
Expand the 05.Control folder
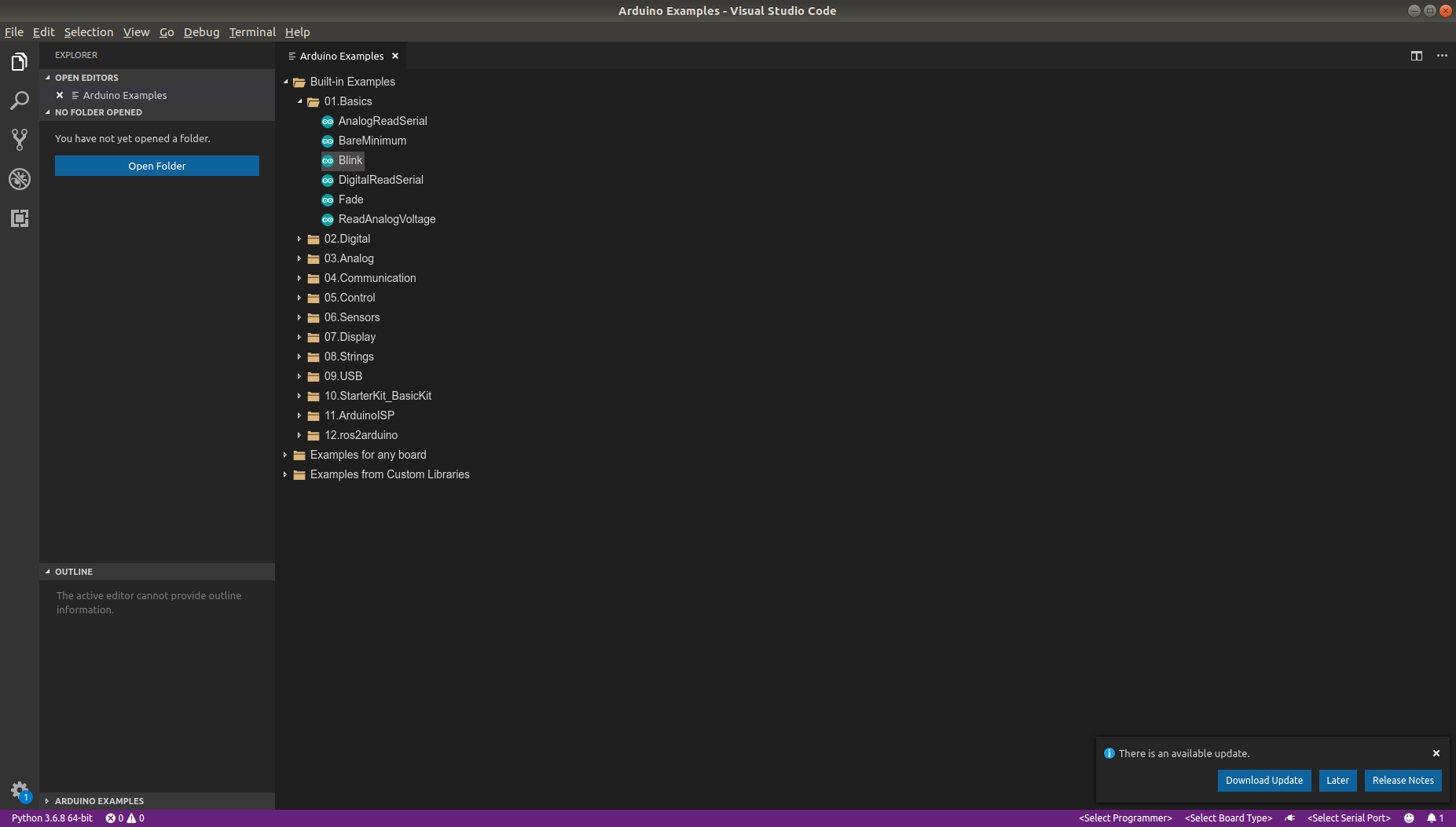[x=299, y=298]
